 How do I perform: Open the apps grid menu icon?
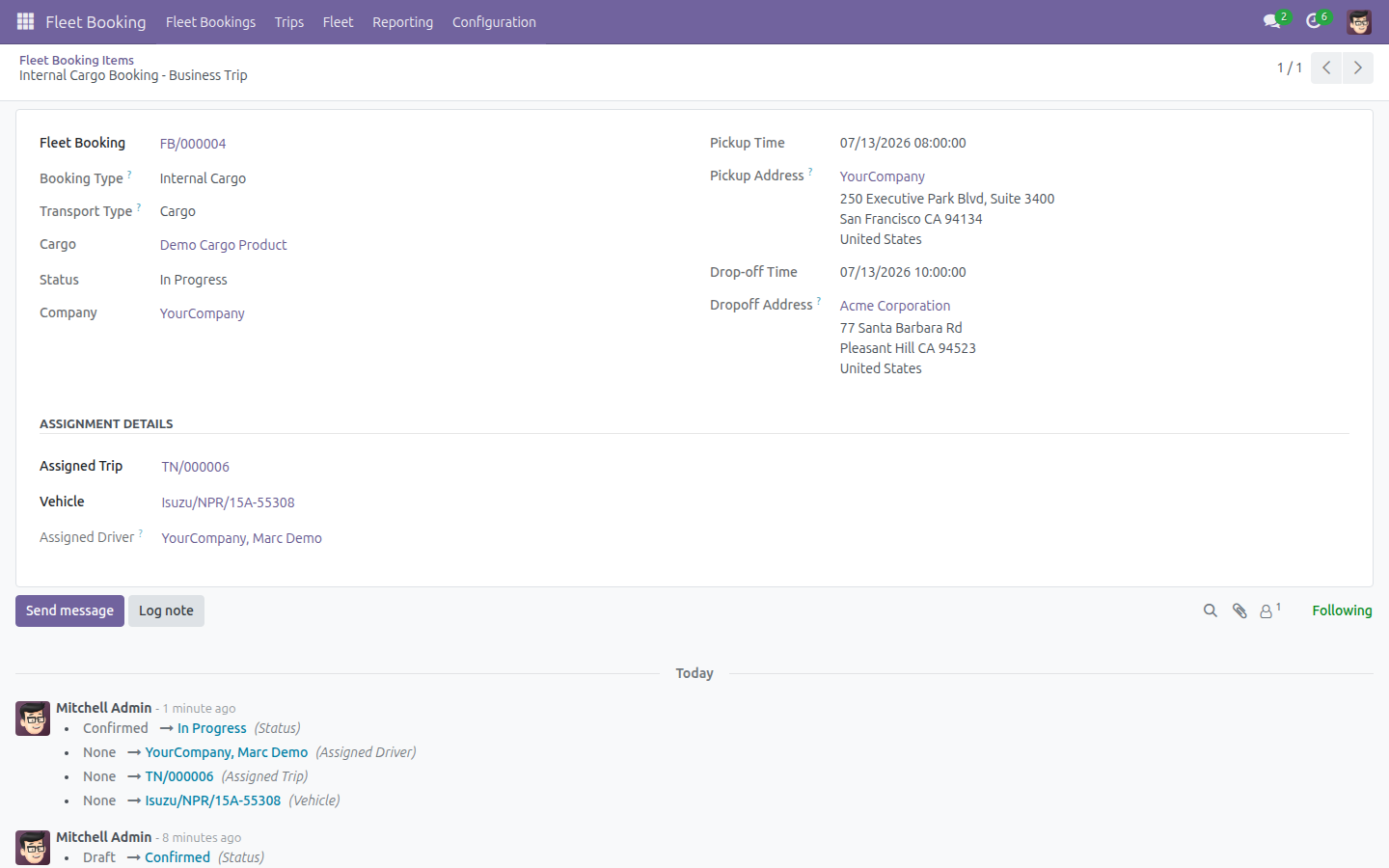(x=26, y=21)
